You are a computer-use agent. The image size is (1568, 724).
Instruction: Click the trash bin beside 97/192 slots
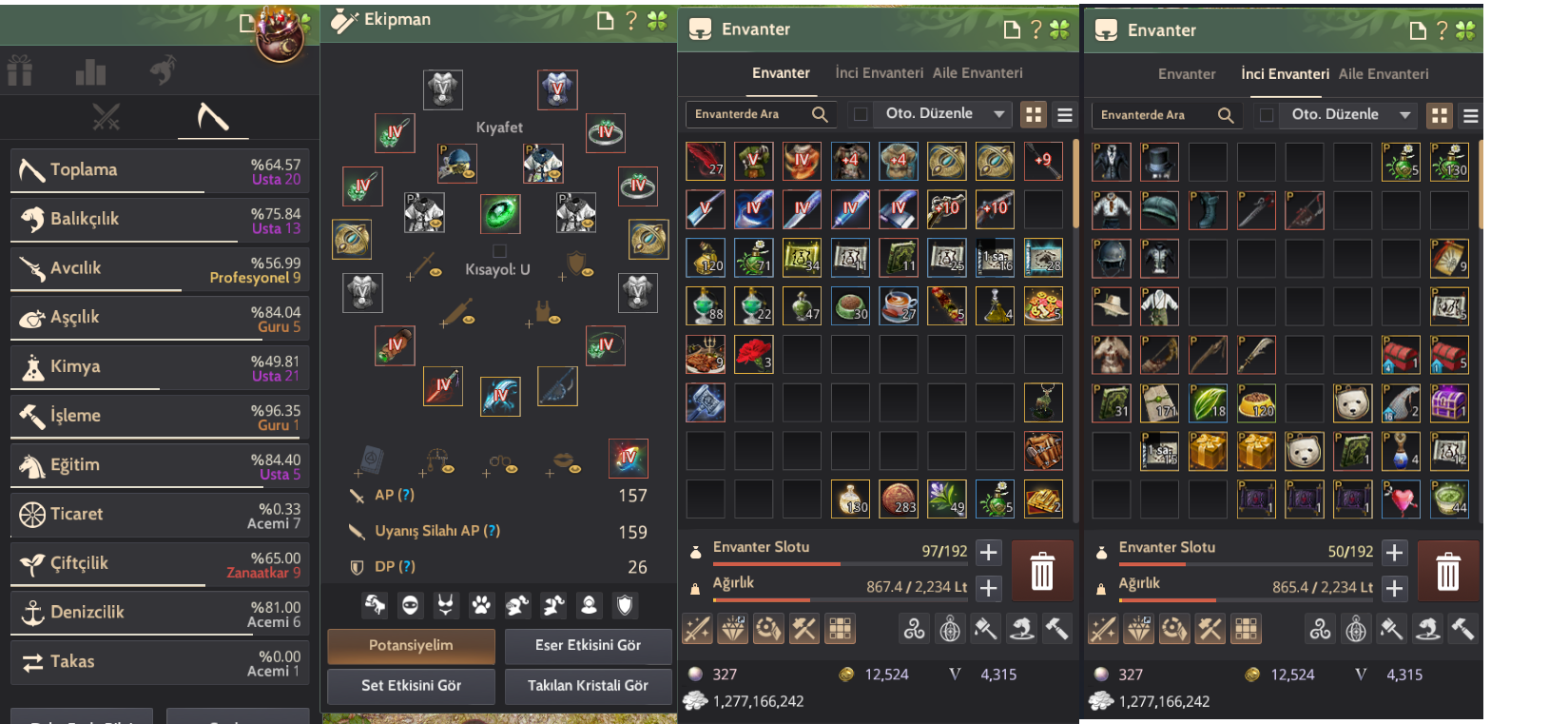pos(1042,571)
